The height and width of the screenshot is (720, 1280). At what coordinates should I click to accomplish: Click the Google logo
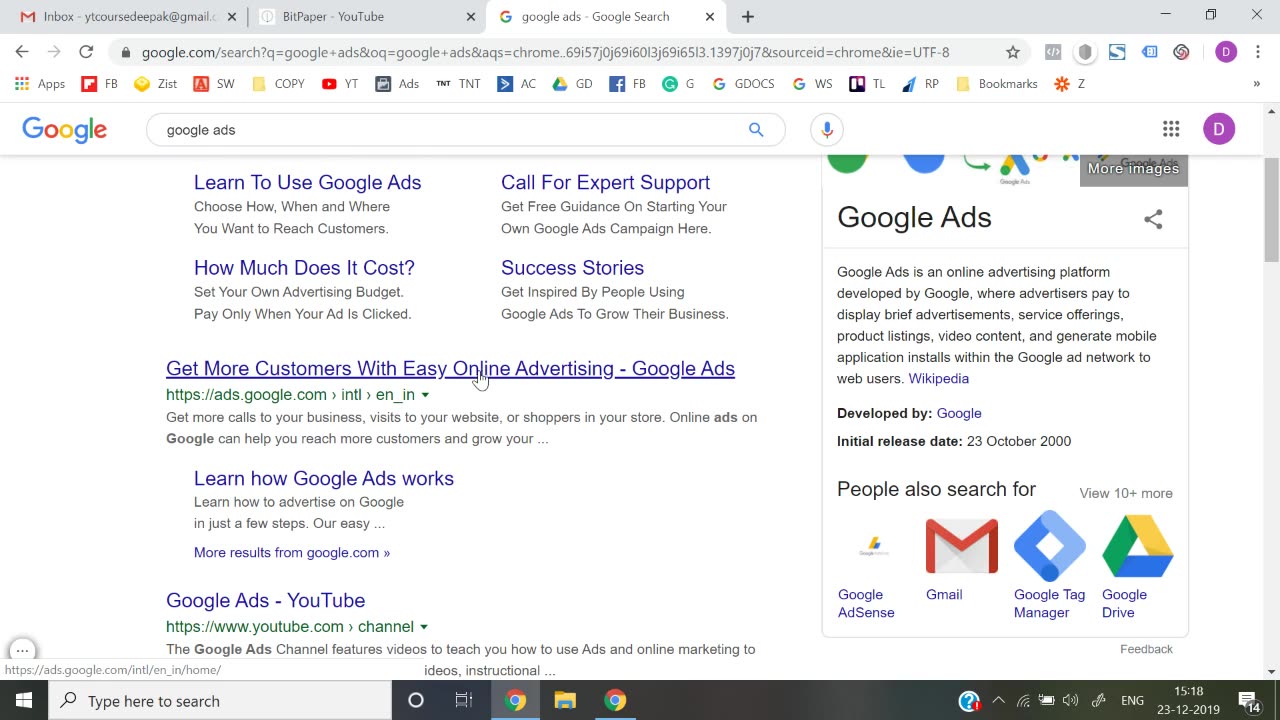tap(64, 130)
